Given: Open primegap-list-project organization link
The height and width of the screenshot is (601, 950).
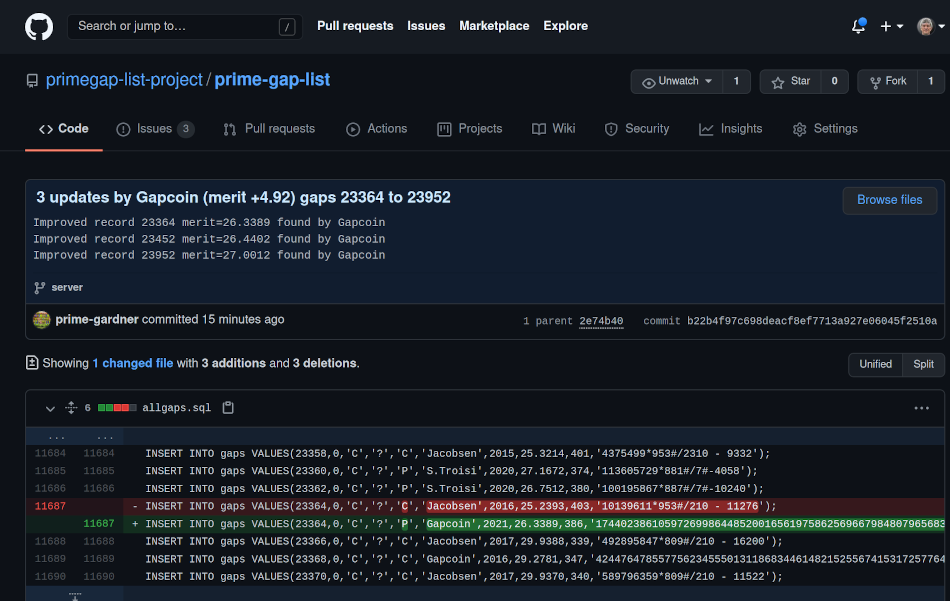Looking at the screenshot, I should (x=124, y=80).
